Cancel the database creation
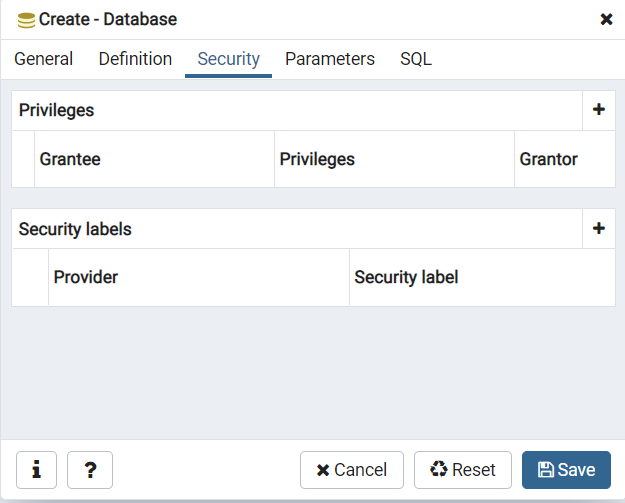 [x=352, y=470]
